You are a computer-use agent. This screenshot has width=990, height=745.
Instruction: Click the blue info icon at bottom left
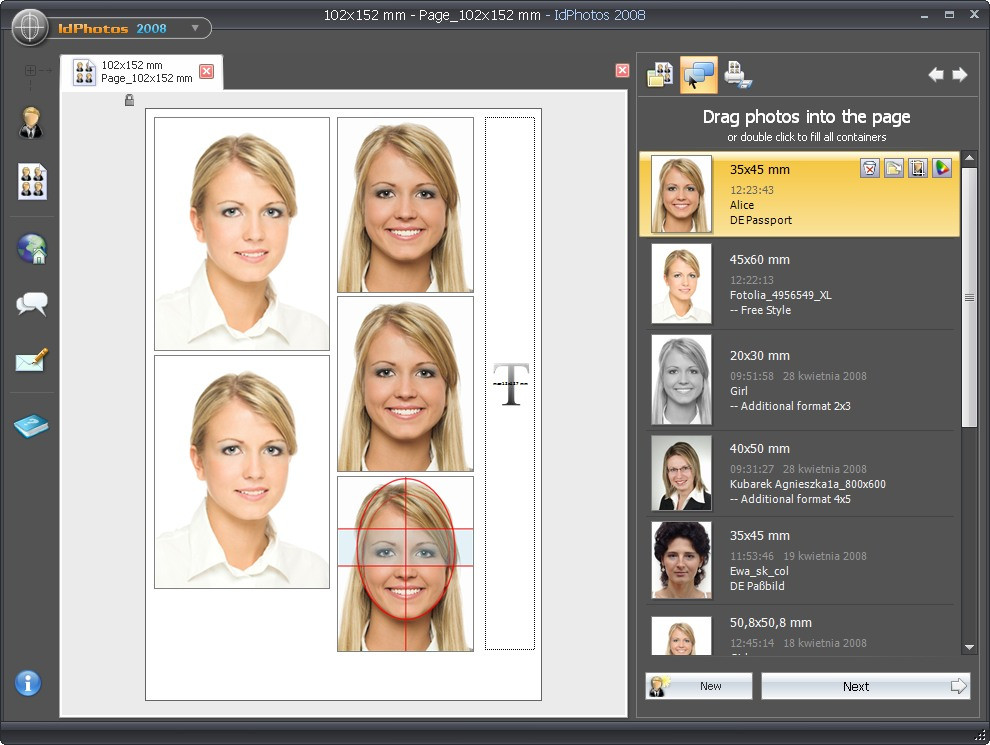pyautogui.click(x=28, y=683)
